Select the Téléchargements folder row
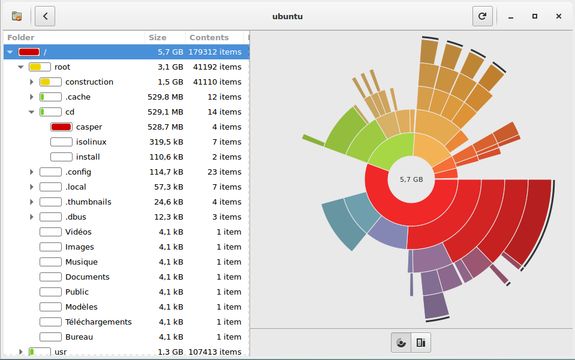The height and width of the screenshot is (360, 575). [126, 322]
